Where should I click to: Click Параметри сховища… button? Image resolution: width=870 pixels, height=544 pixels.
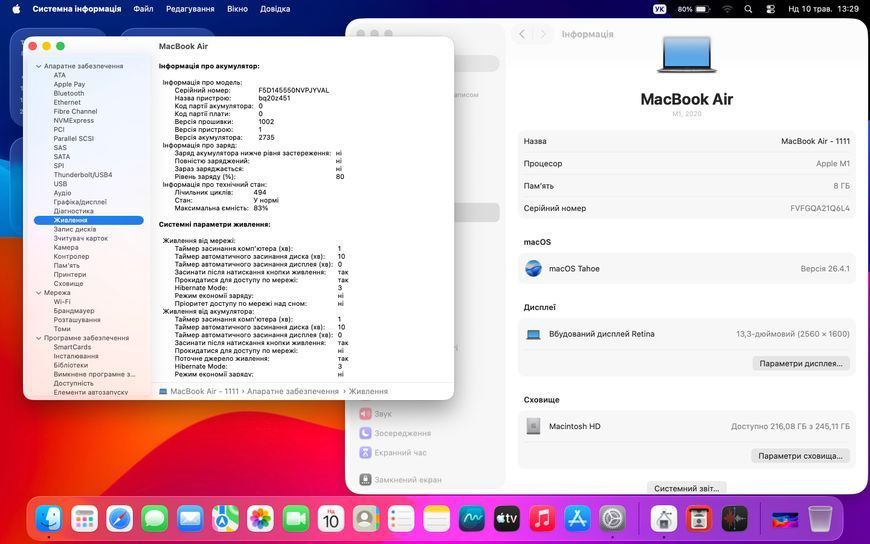[x=800, y=456]
